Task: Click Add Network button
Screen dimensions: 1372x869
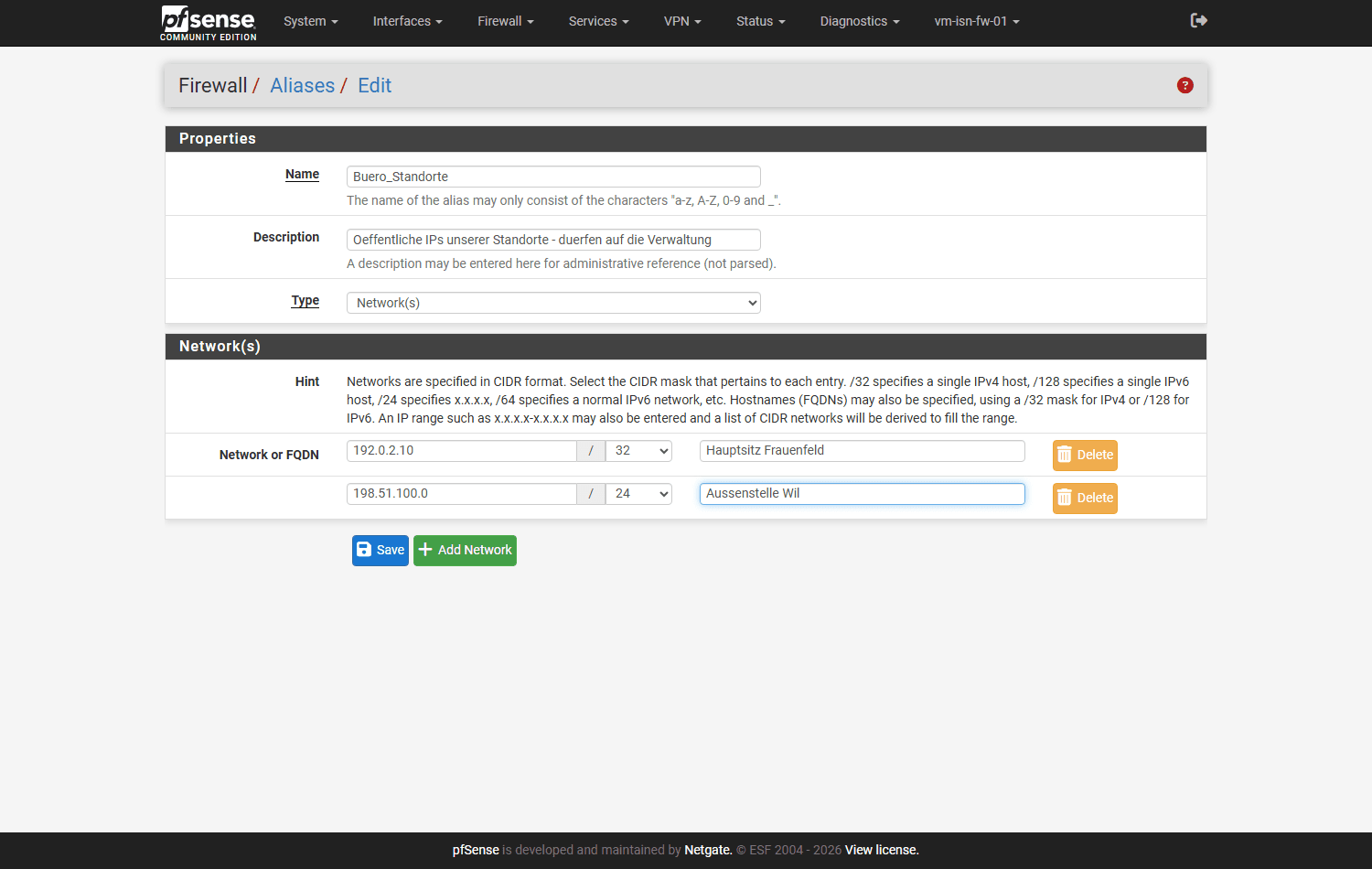Action: 465,551
